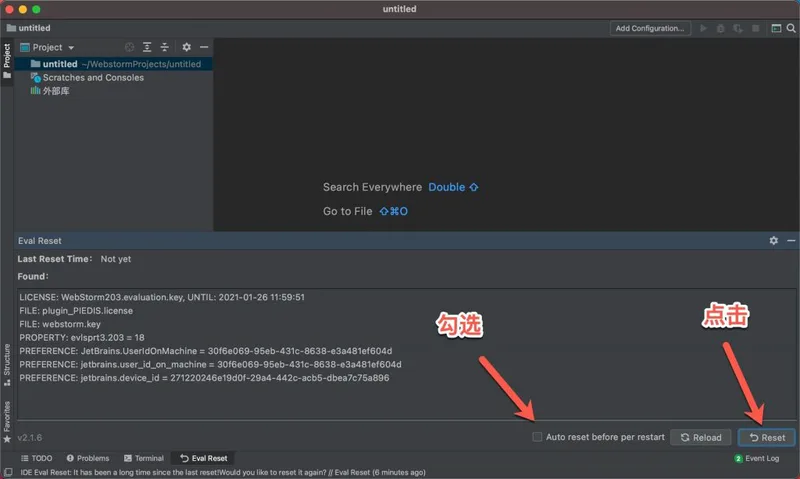Open Project panel settings gear
The image size is (800, 479).
(x=186, y=47)
